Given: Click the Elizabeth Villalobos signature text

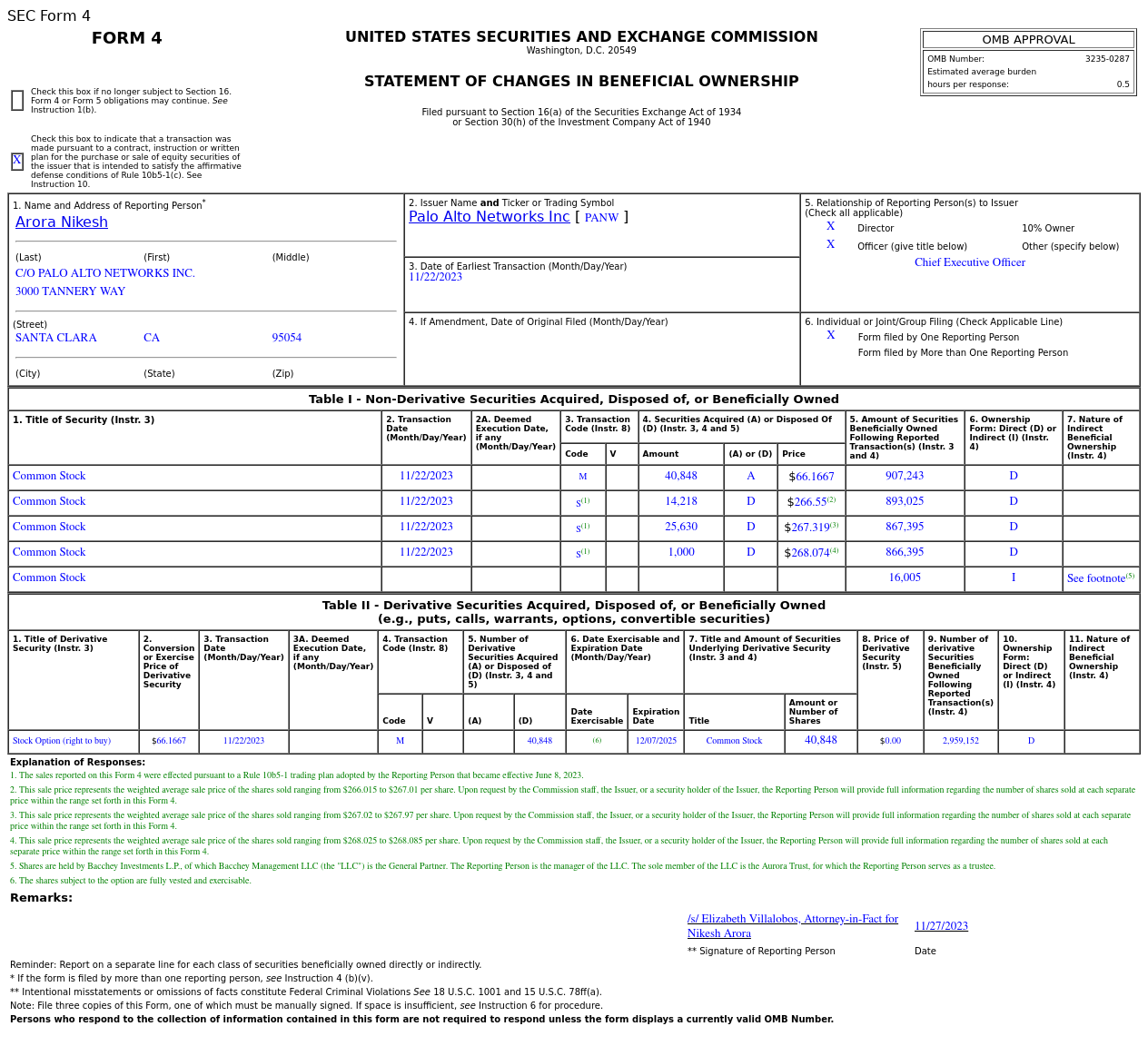Looking at the screenshot, I should tap(793, 926).
